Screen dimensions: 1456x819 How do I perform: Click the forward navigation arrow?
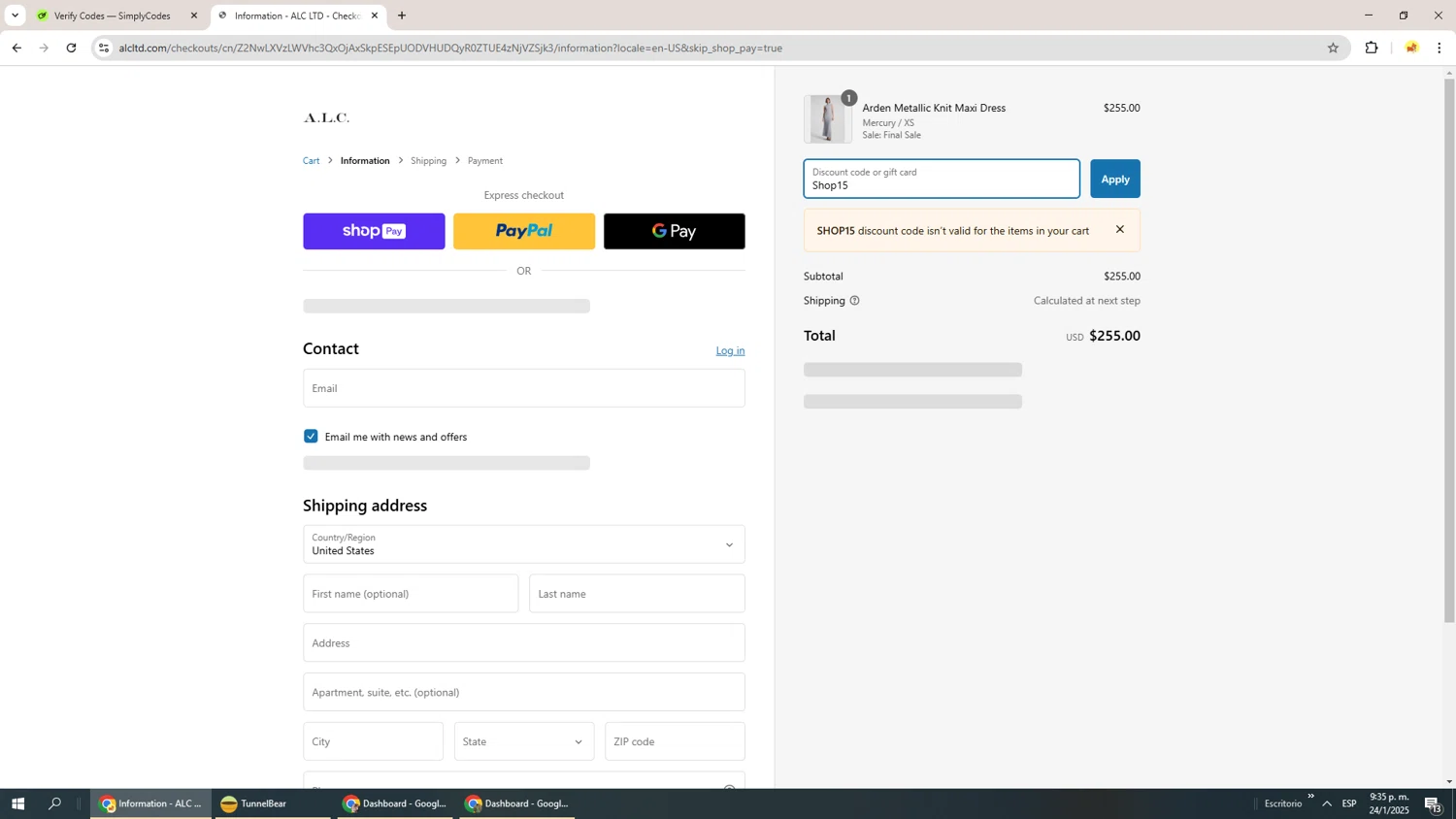[44, 48]
